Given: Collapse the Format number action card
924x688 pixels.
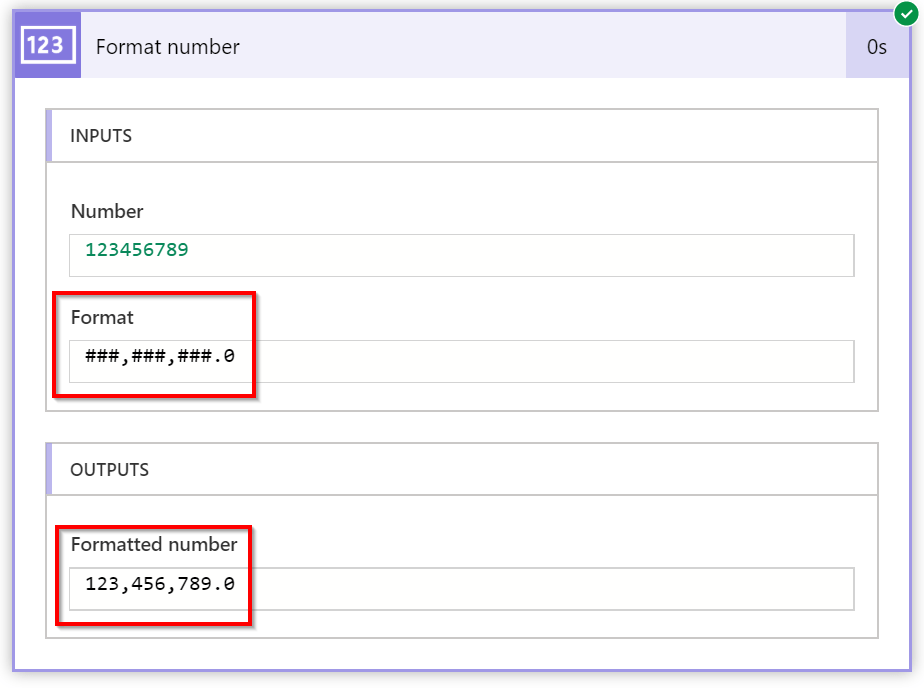Looking at the screenshot, I should click(450, 46).
